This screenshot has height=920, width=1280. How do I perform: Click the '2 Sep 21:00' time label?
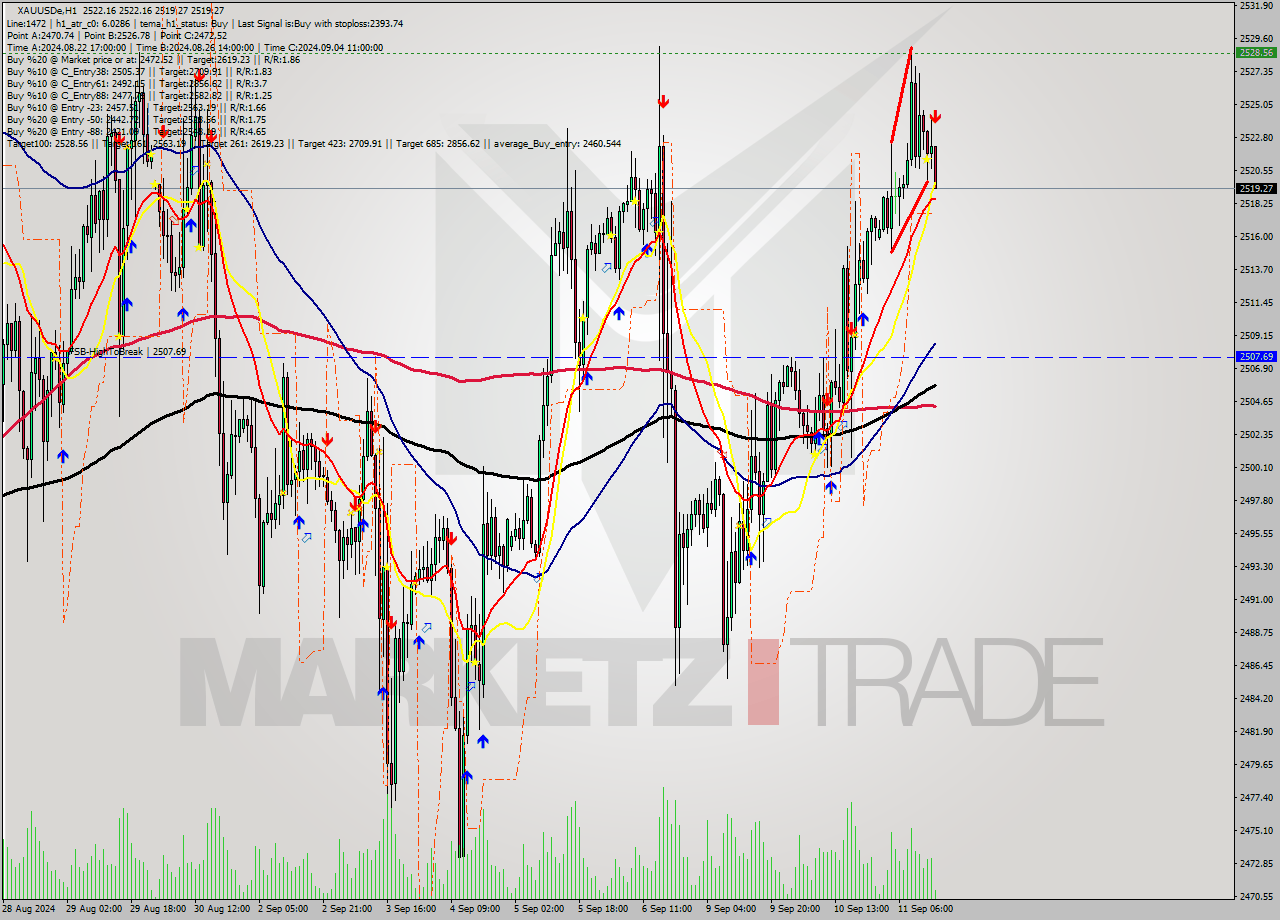point(348,909)
